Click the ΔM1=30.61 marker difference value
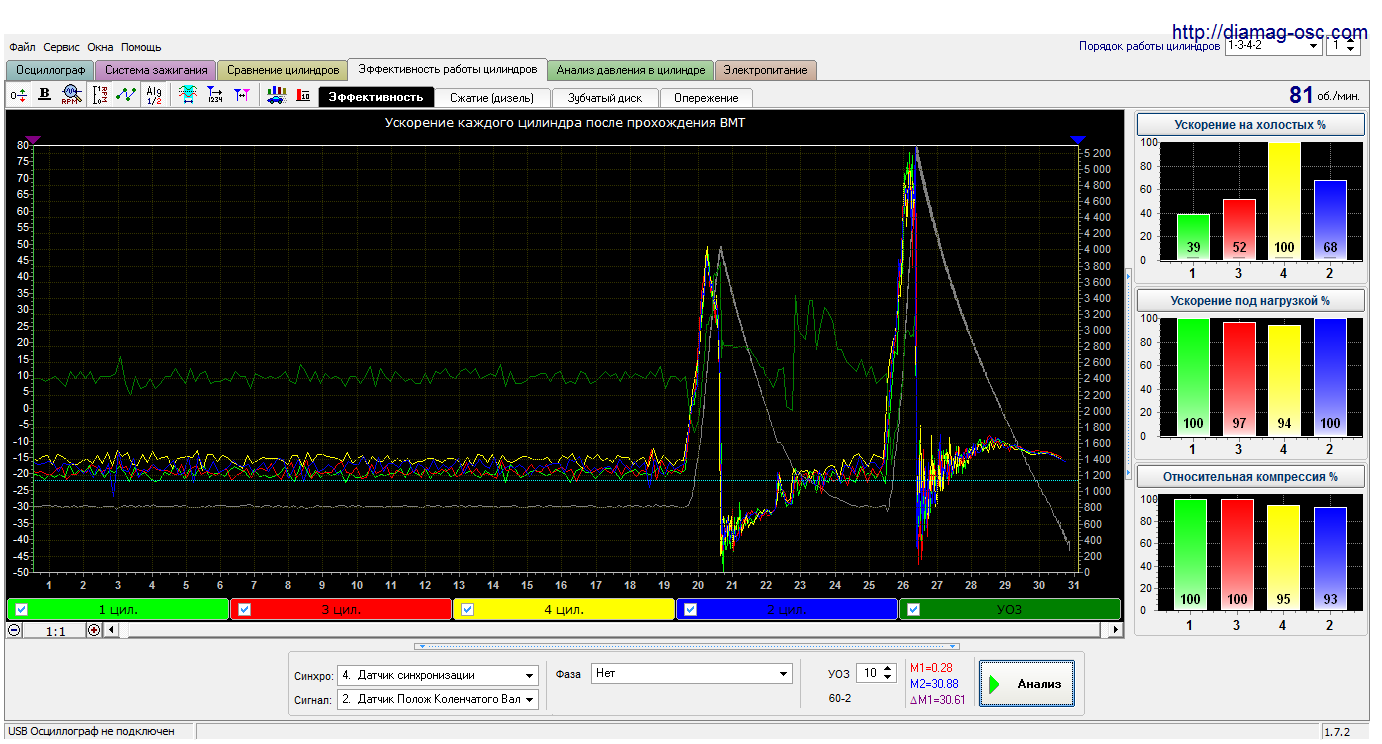 tap(937, 700)
